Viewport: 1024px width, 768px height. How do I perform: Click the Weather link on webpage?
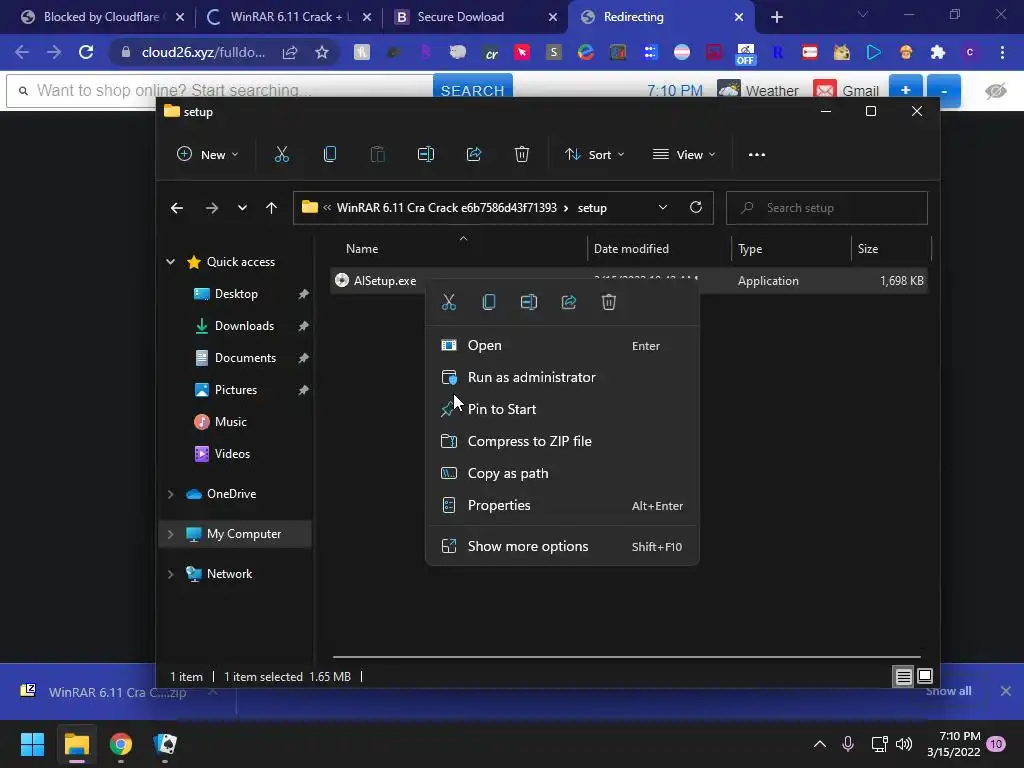758,91
